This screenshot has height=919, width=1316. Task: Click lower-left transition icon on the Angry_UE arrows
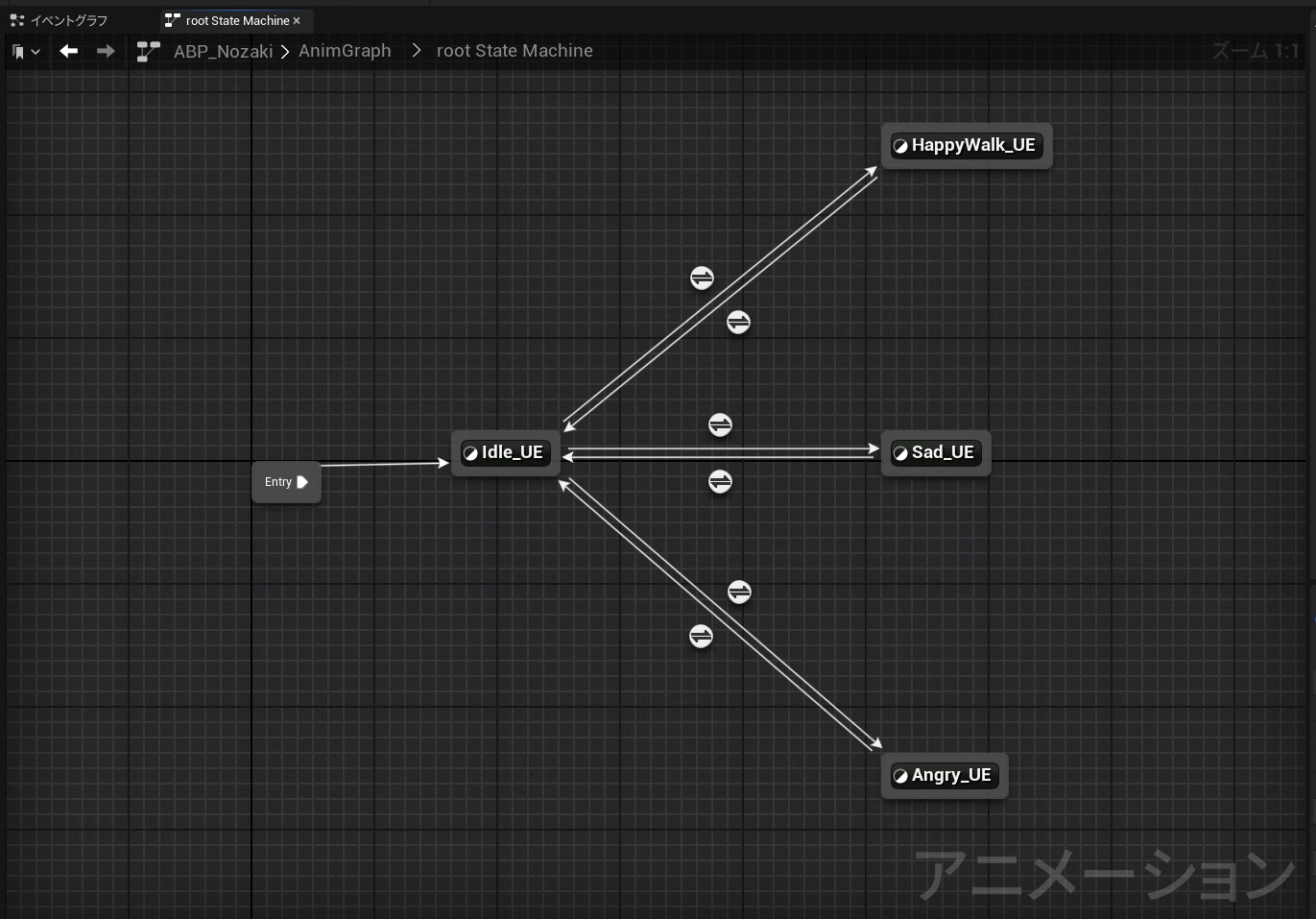(x=701, y=636)
